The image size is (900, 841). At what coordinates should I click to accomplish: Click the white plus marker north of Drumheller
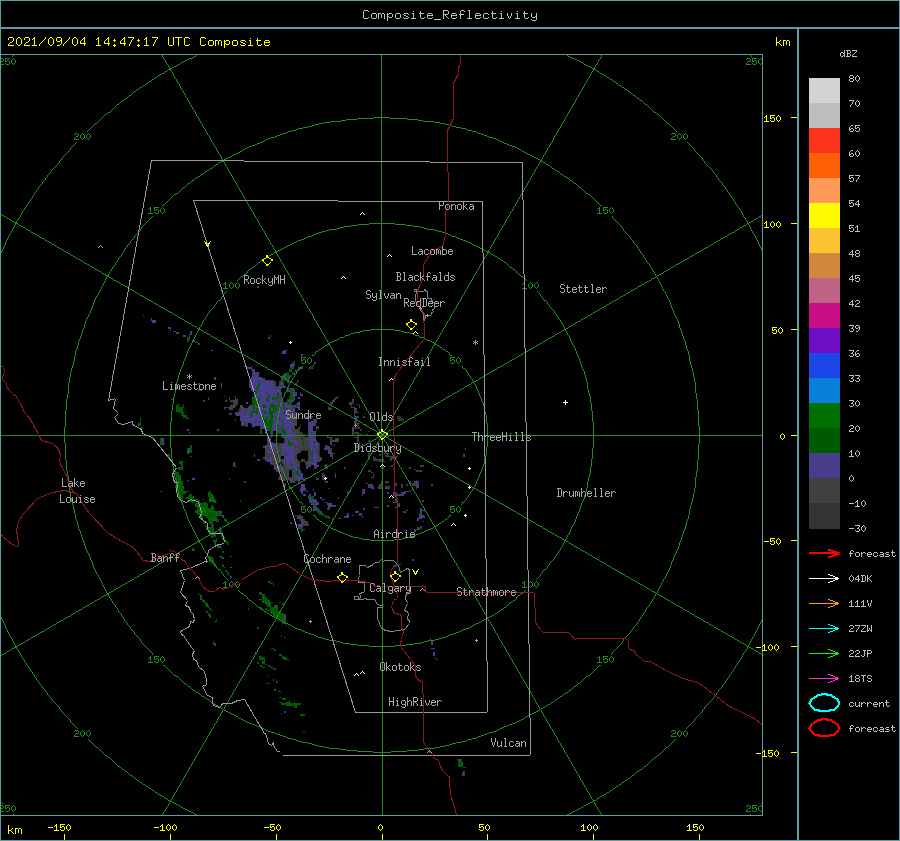pos(565,402)
